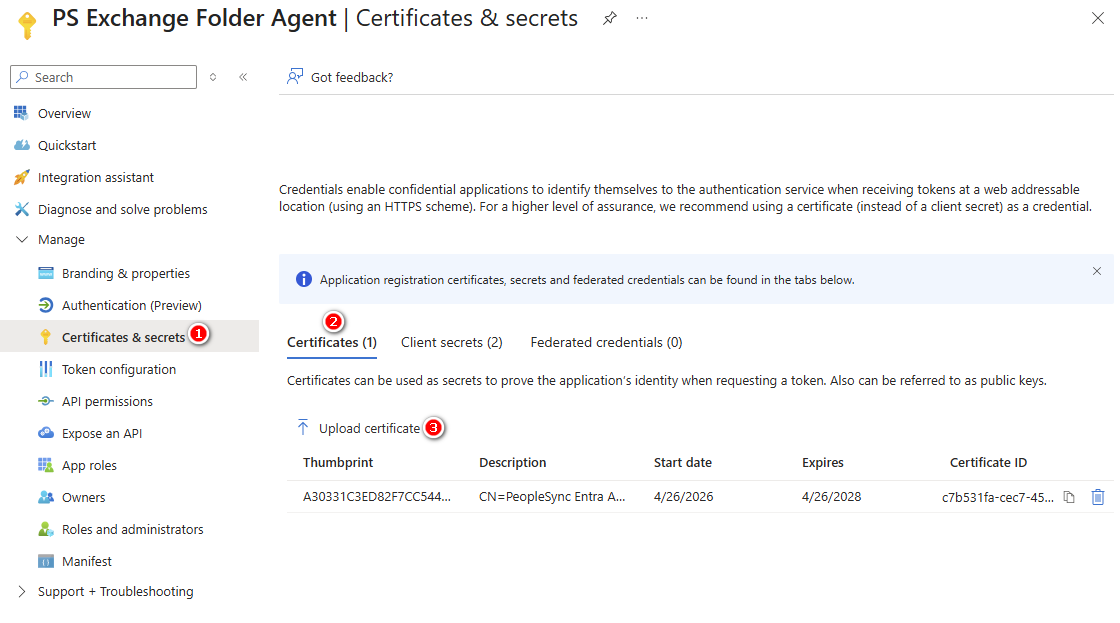Image resolution: width=1120 pixels, height=623 pixels.
Task: Click thumbprint A30331C3ED82F7CC544...
Action: 377,497
